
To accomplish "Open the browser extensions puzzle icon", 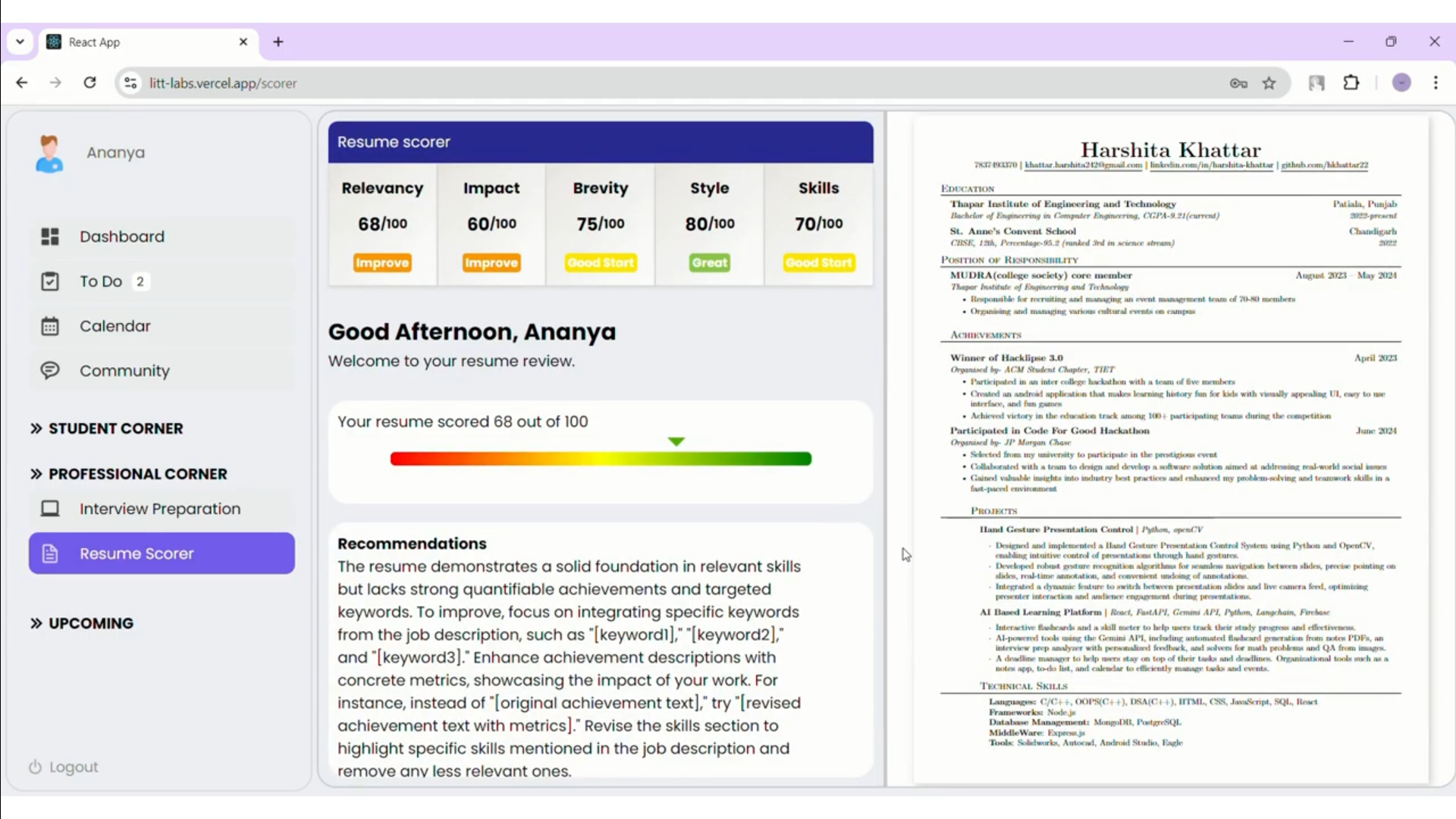I will pos(1351,83).
